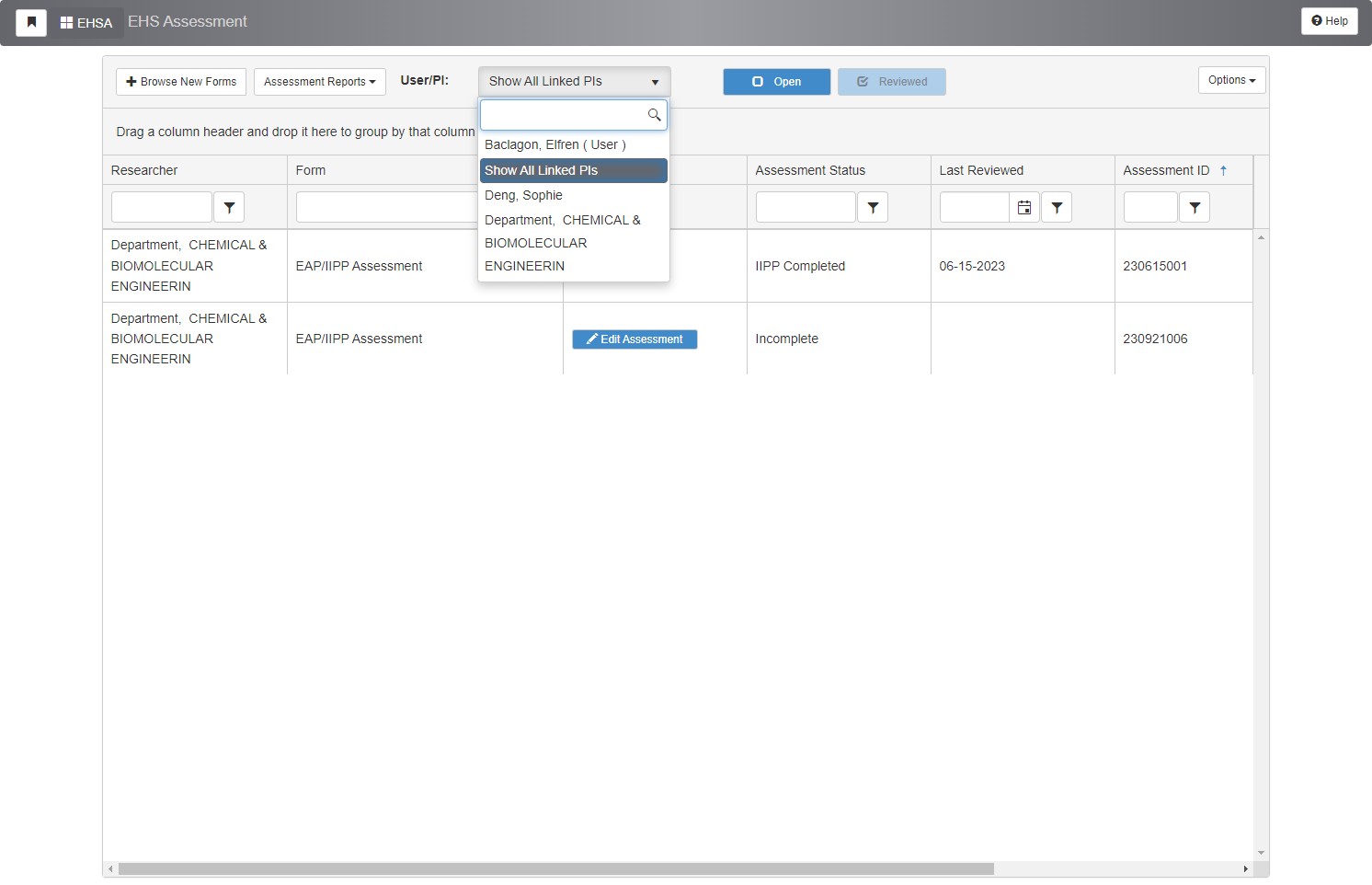Click assessment ID 230921006
The image size is (1372, 885).
[x=1155, y=339]
